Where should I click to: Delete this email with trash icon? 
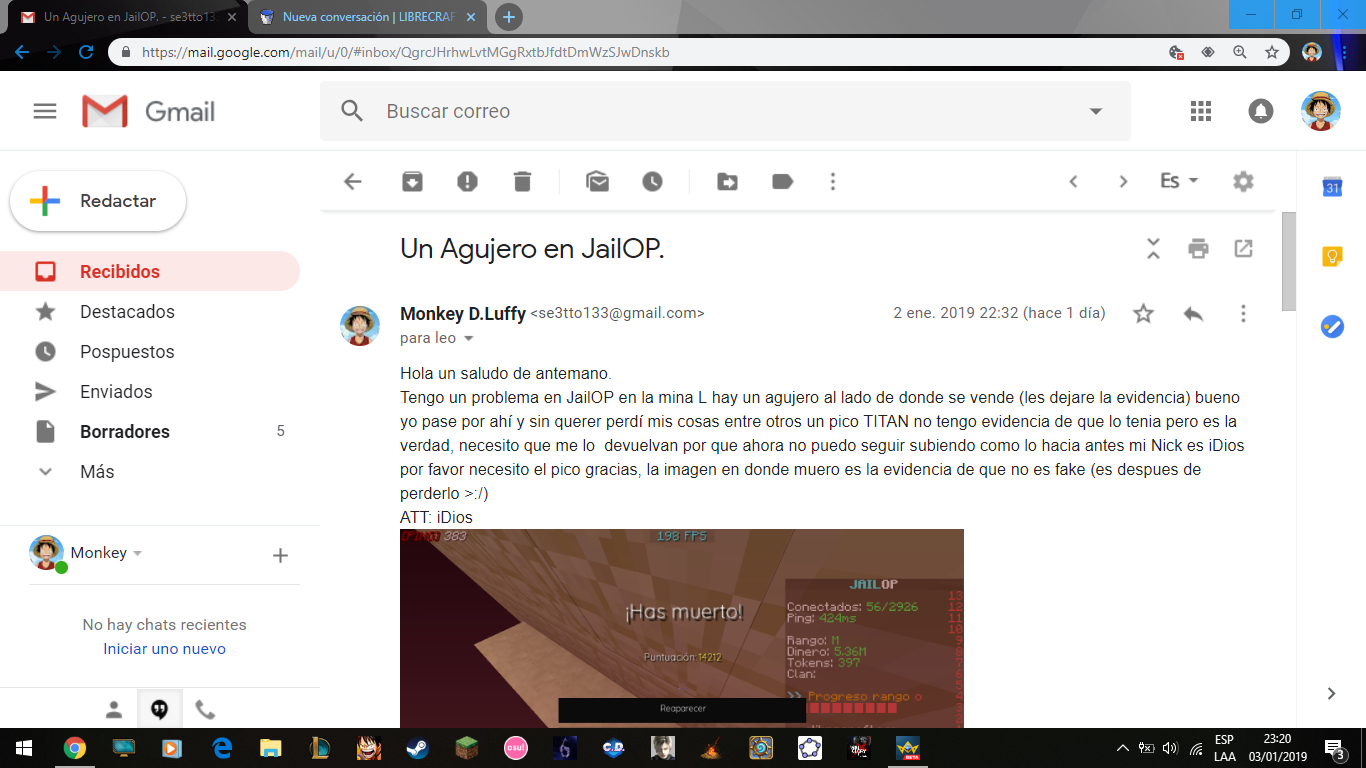pyautogui.click(x=522, y=181)
